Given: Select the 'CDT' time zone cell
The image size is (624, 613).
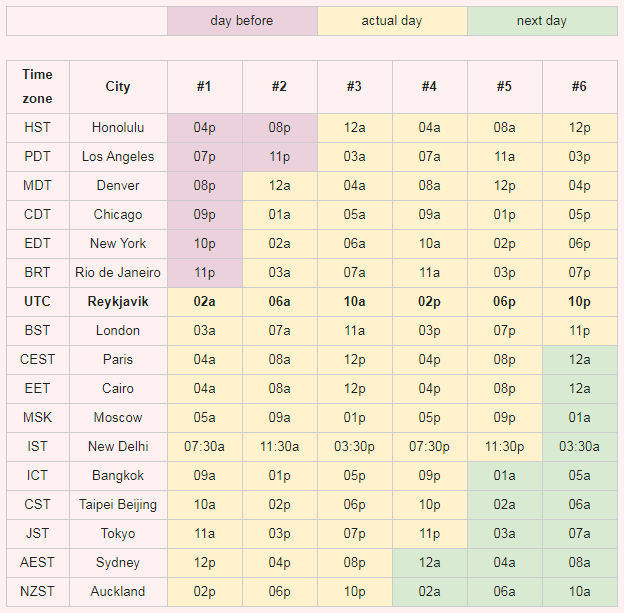Looking at the screenshot, I should point(38,215).
